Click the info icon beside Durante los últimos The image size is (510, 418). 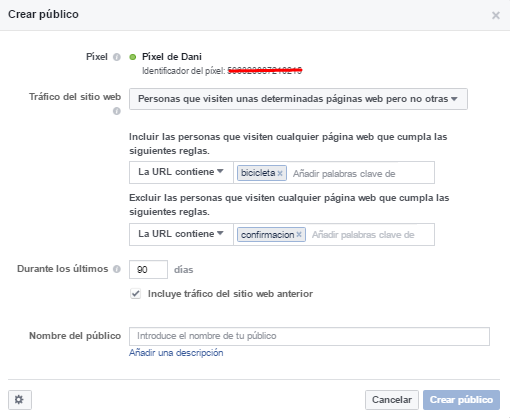pos(117,269)
